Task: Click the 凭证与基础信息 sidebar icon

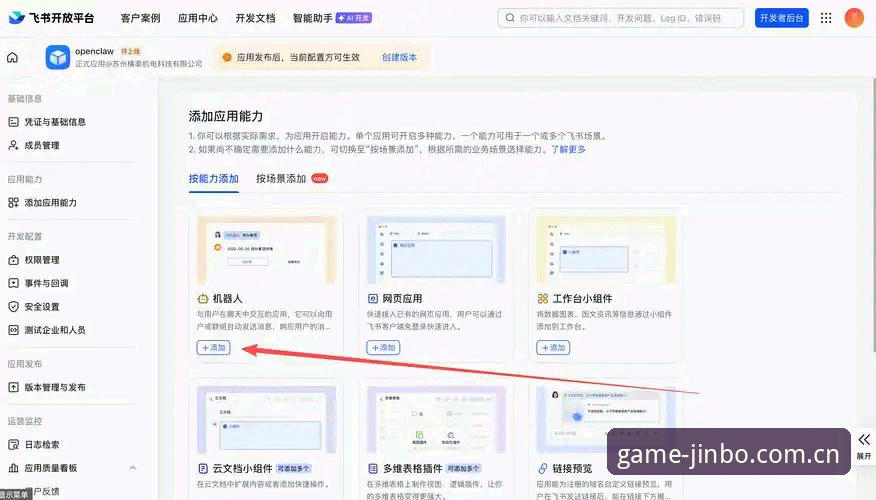Action: click(13, 122)
